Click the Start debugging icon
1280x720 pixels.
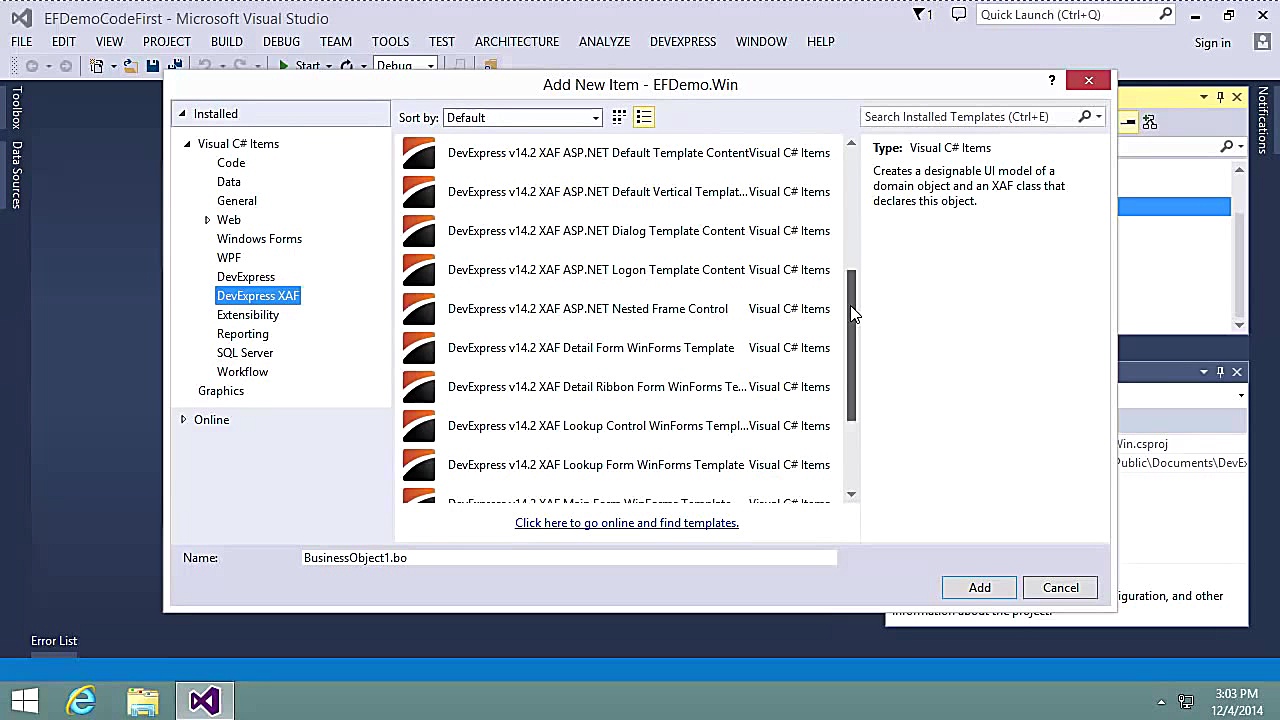click(x=284, y=64)
